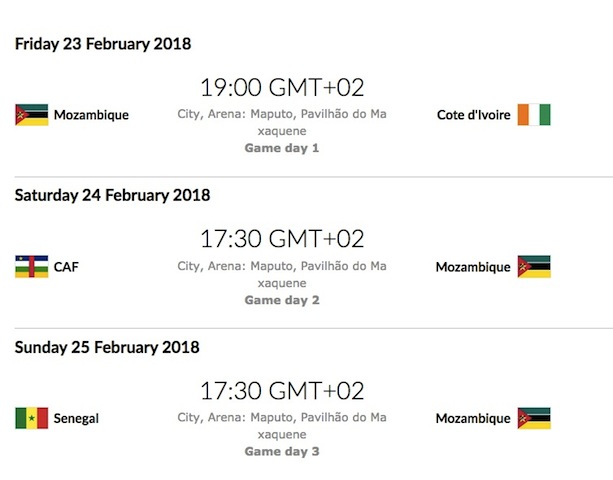Select the CAF team name

click(x=68, y=267)
